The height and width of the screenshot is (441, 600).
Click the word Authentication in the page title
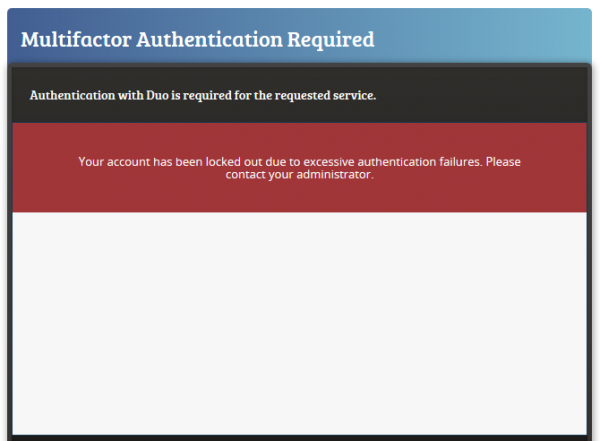pos(208,40)
